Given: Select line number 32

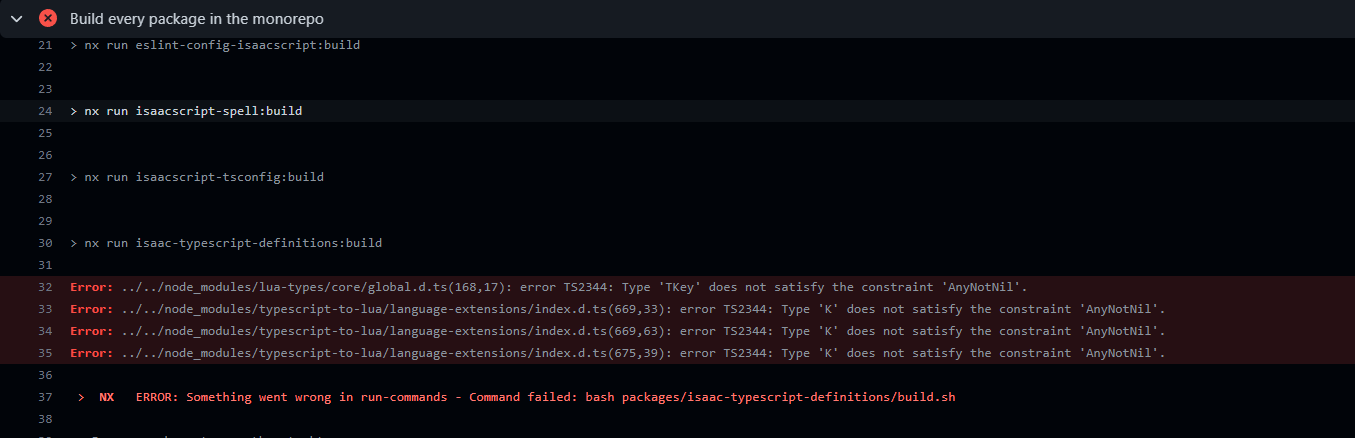Looking at the screenshot, I should (x=44, y=287).
